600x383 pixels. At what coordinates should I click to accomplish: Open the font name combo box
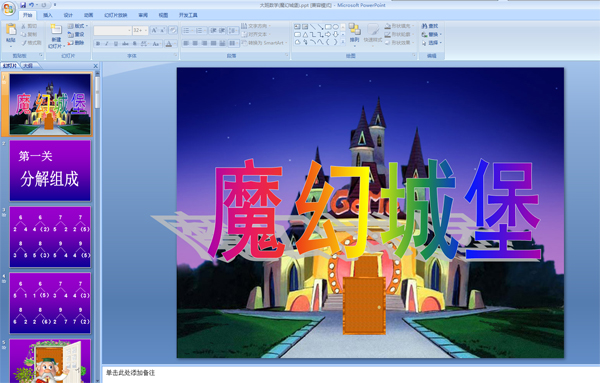(112, 30)
